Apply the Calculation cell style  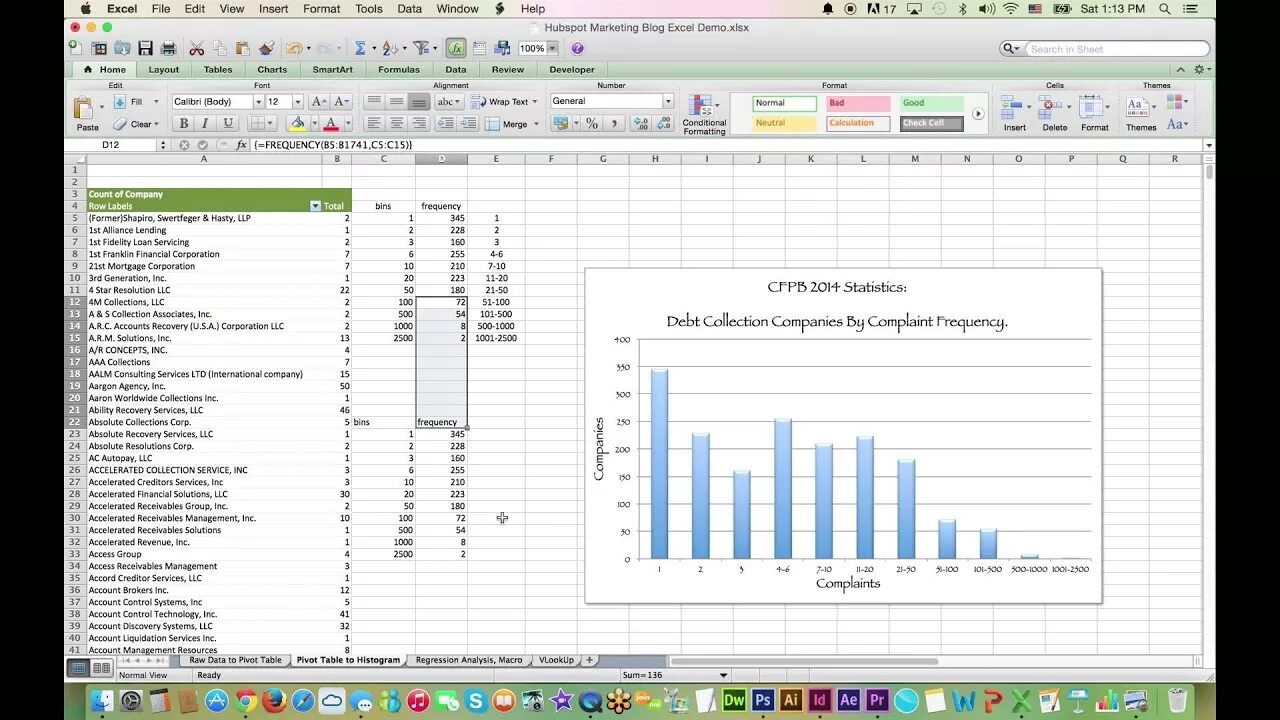click(858, 123)
